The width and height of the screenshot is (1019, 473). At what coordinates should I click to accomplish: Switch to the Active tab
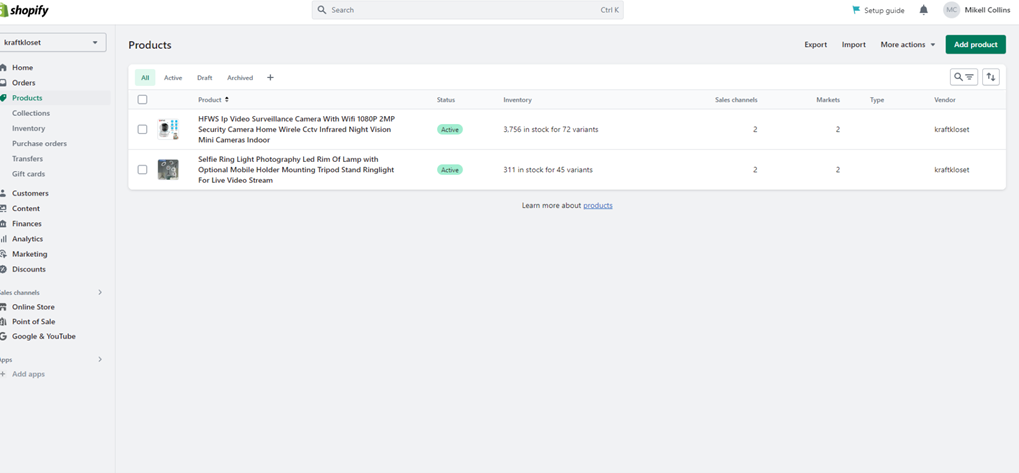point(173,78)
